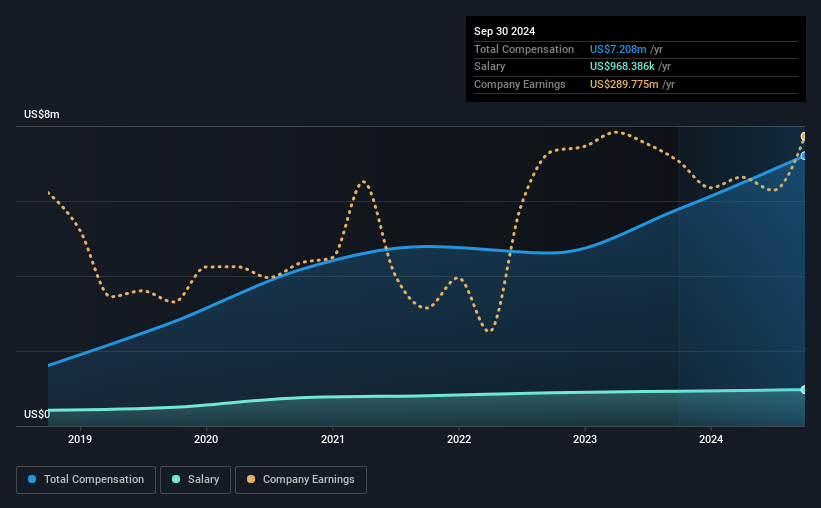Toggle the Salary legend button
The width and height of the screenshot is (821, 508).
[195, 480]
